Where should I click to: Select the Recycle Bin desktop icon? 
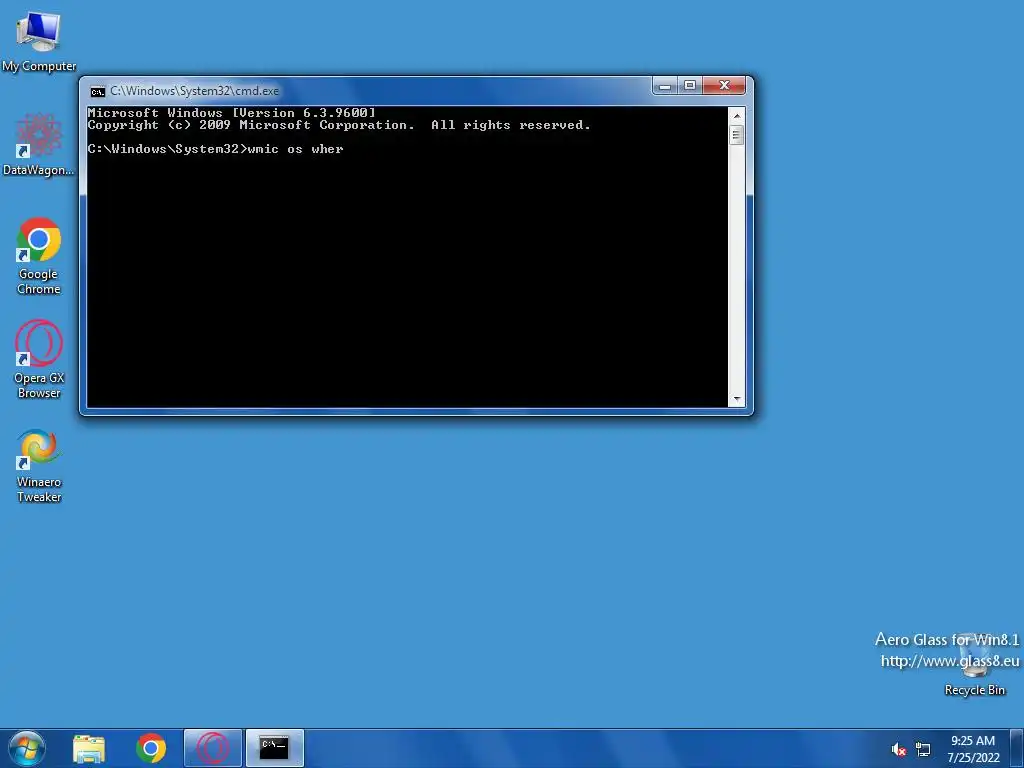pos(974,665)
